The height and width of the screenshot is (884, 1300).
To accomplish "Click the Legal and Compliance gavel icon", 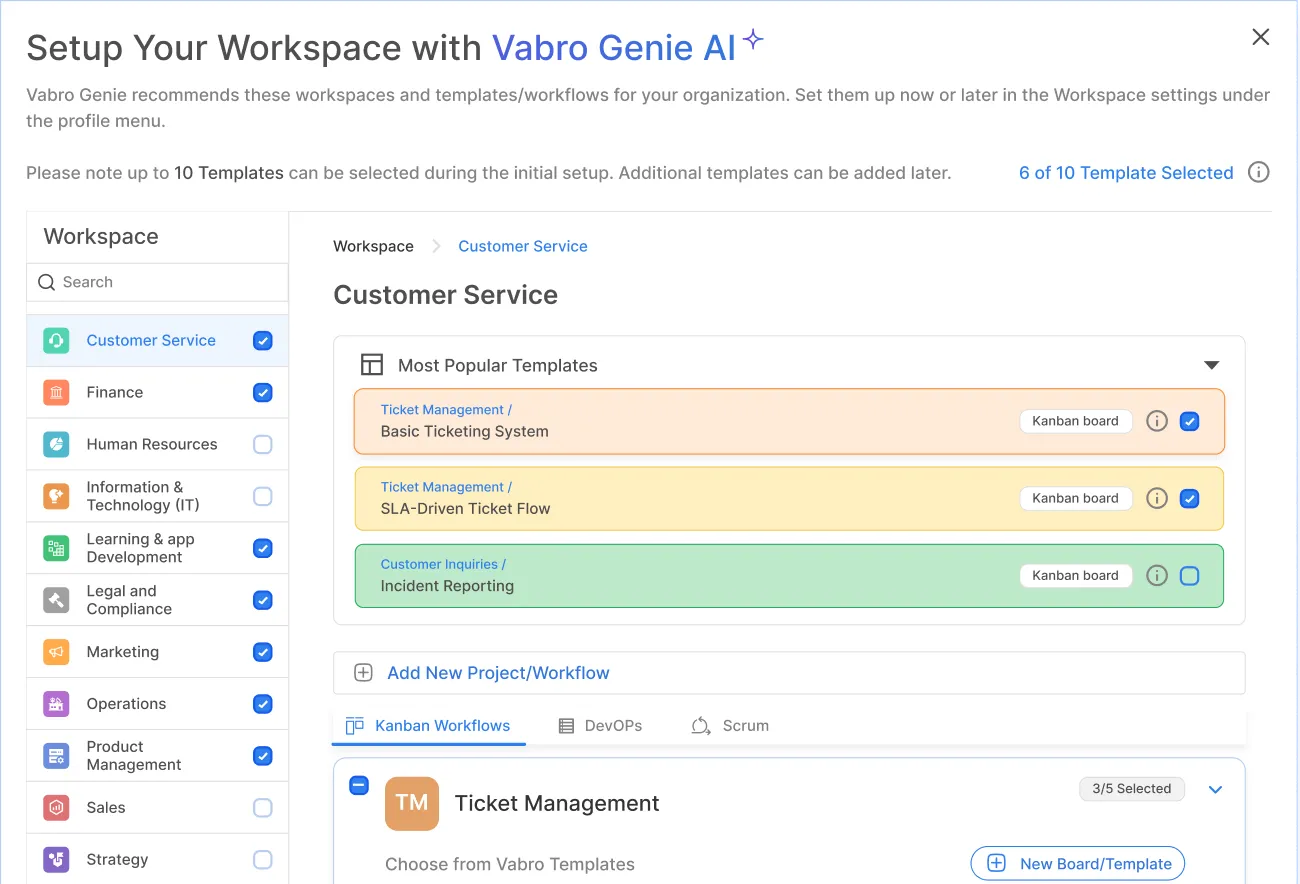I will [x=56, y=600].
